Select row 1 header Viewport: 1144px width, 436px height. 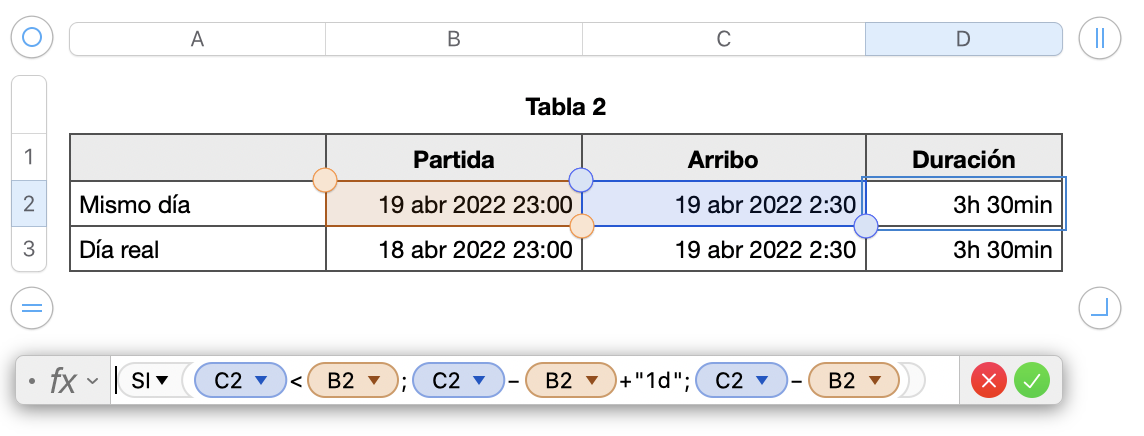point(28,157)
